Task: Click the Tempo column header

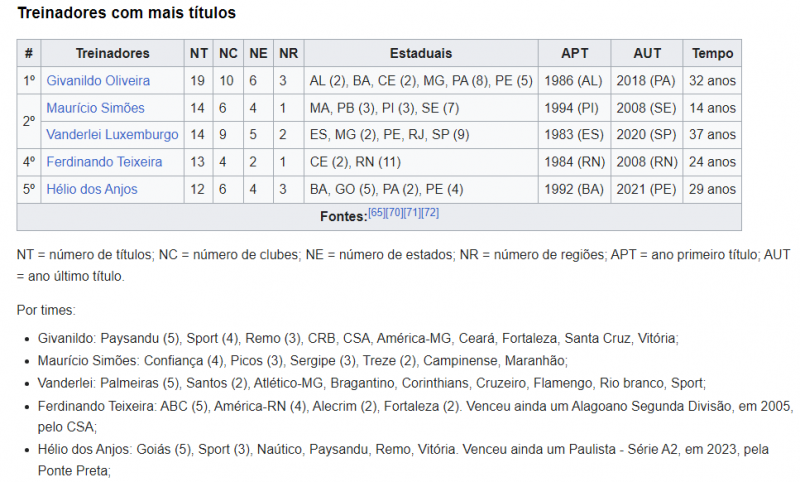Action: click(x=713, y=53)
